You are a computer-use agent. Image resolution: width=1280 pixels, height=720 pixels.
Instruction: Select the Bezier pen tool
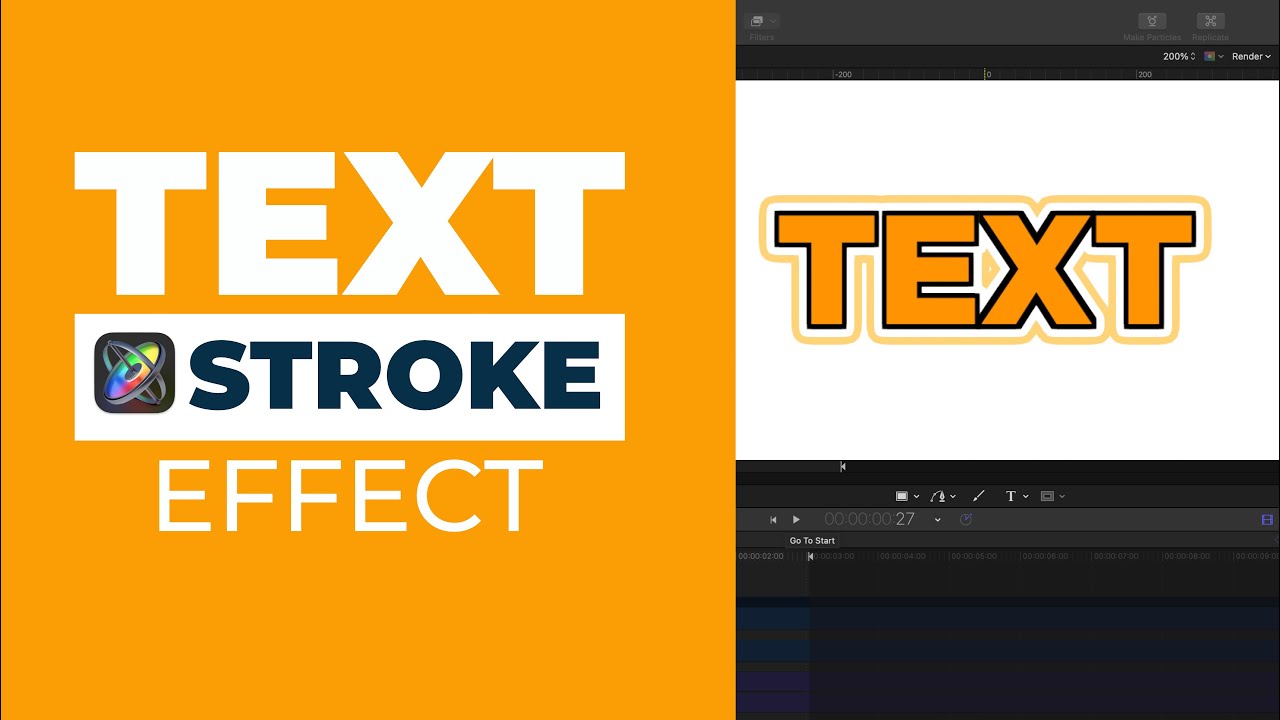click(x=937, y=496)
